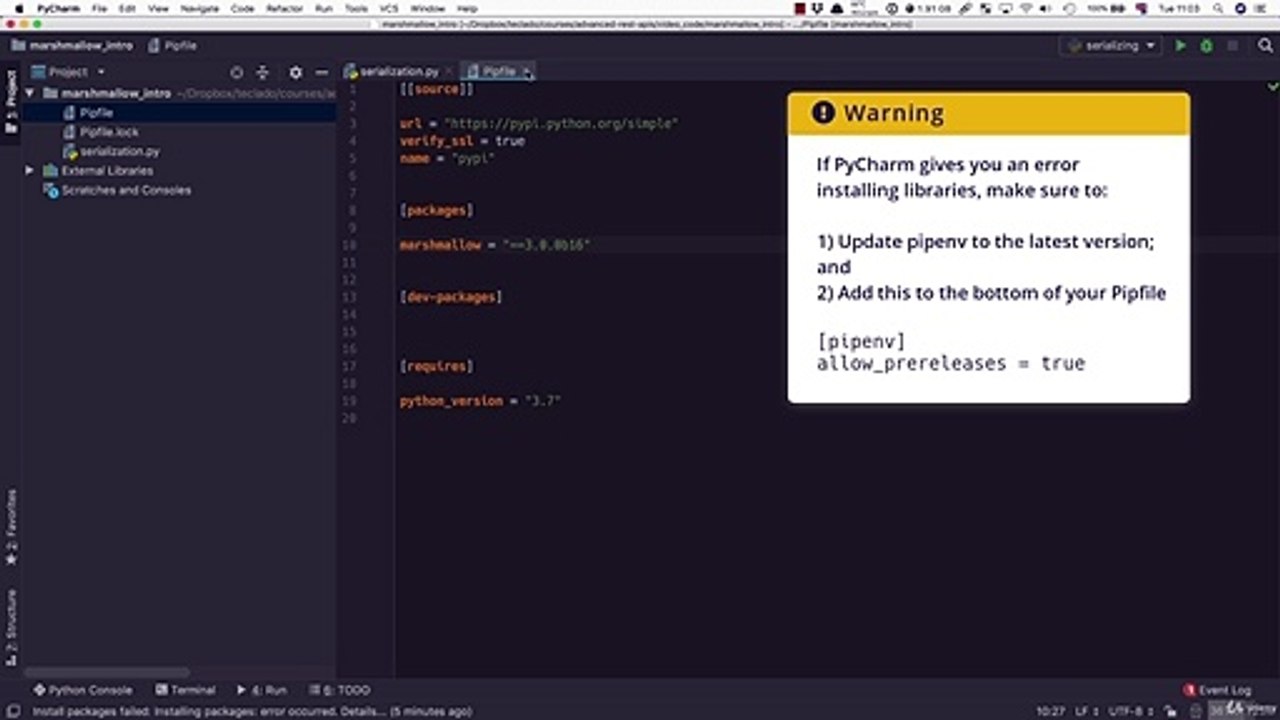Open the Window menu
1280x720 pixels.
coord(428,8)
